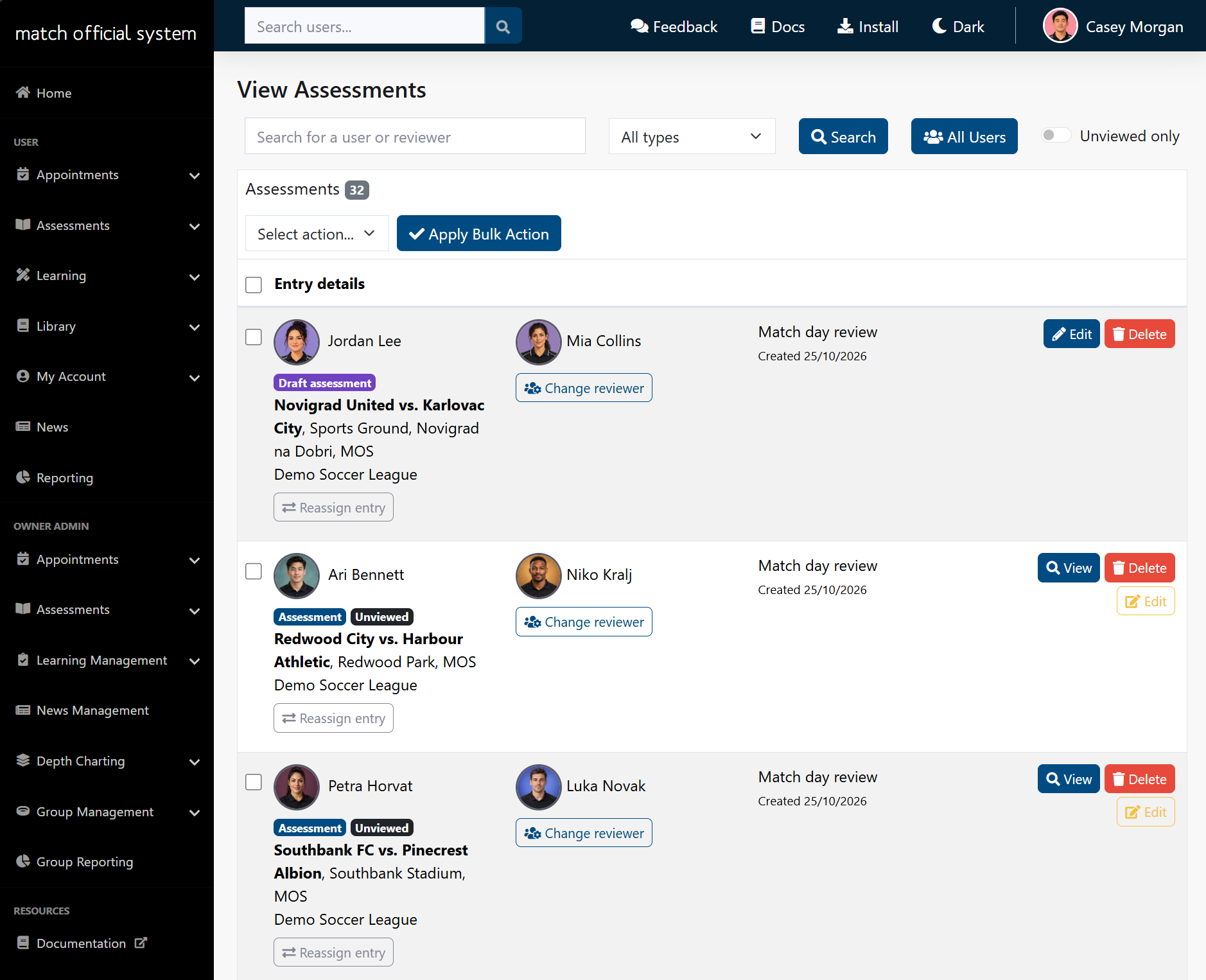The image size is (1206, 980).
Task: Click the Home house icon in sidebar
Action: point(23,92)
